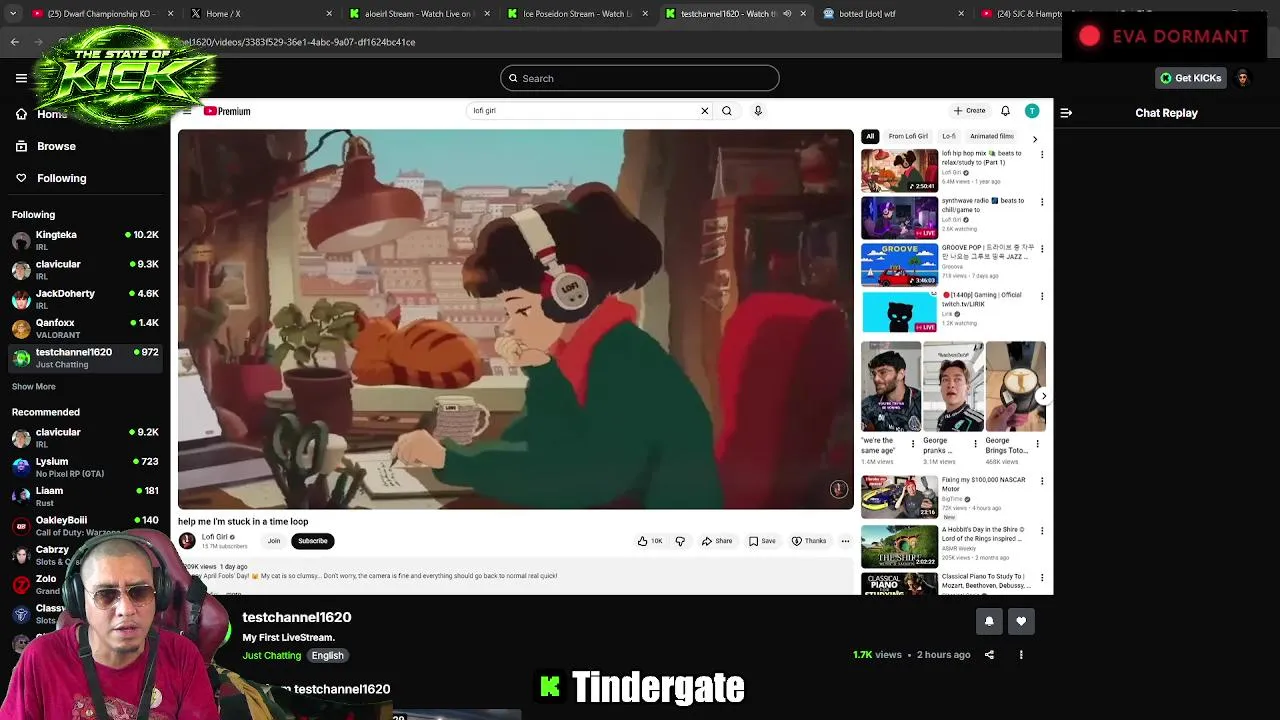
Task: Click the YouTube search magnifier button
Action: click(727, 111)
